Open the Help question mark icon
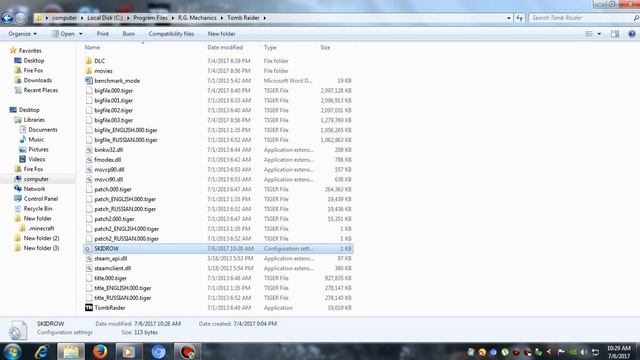The width and height of the screenshot is (640, 360). point(631,34)
